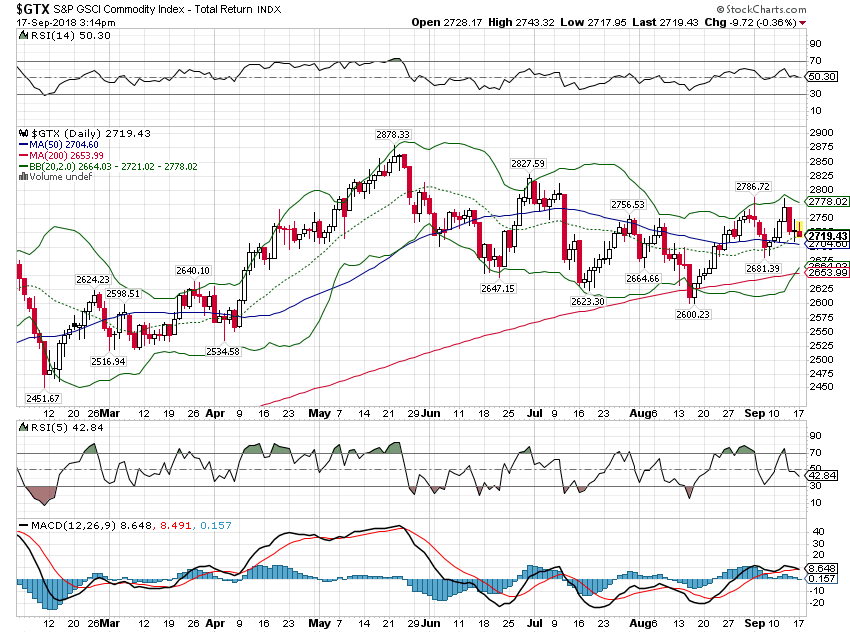Click the MA(50) blue line swatch
The height and width of the screenshot is (633, 850).
pos(23,145)
